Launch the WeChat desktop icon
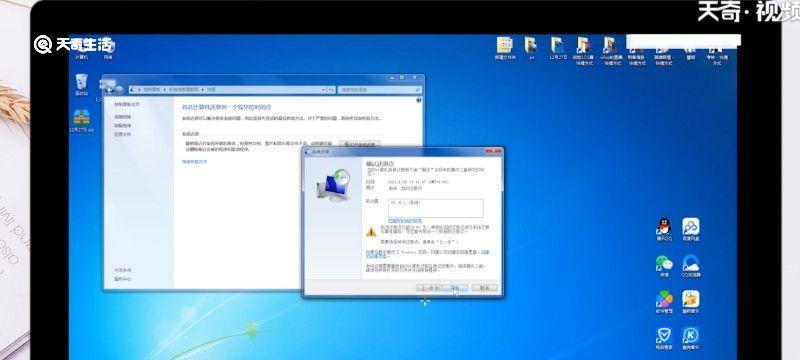 [x=664, y=266]
